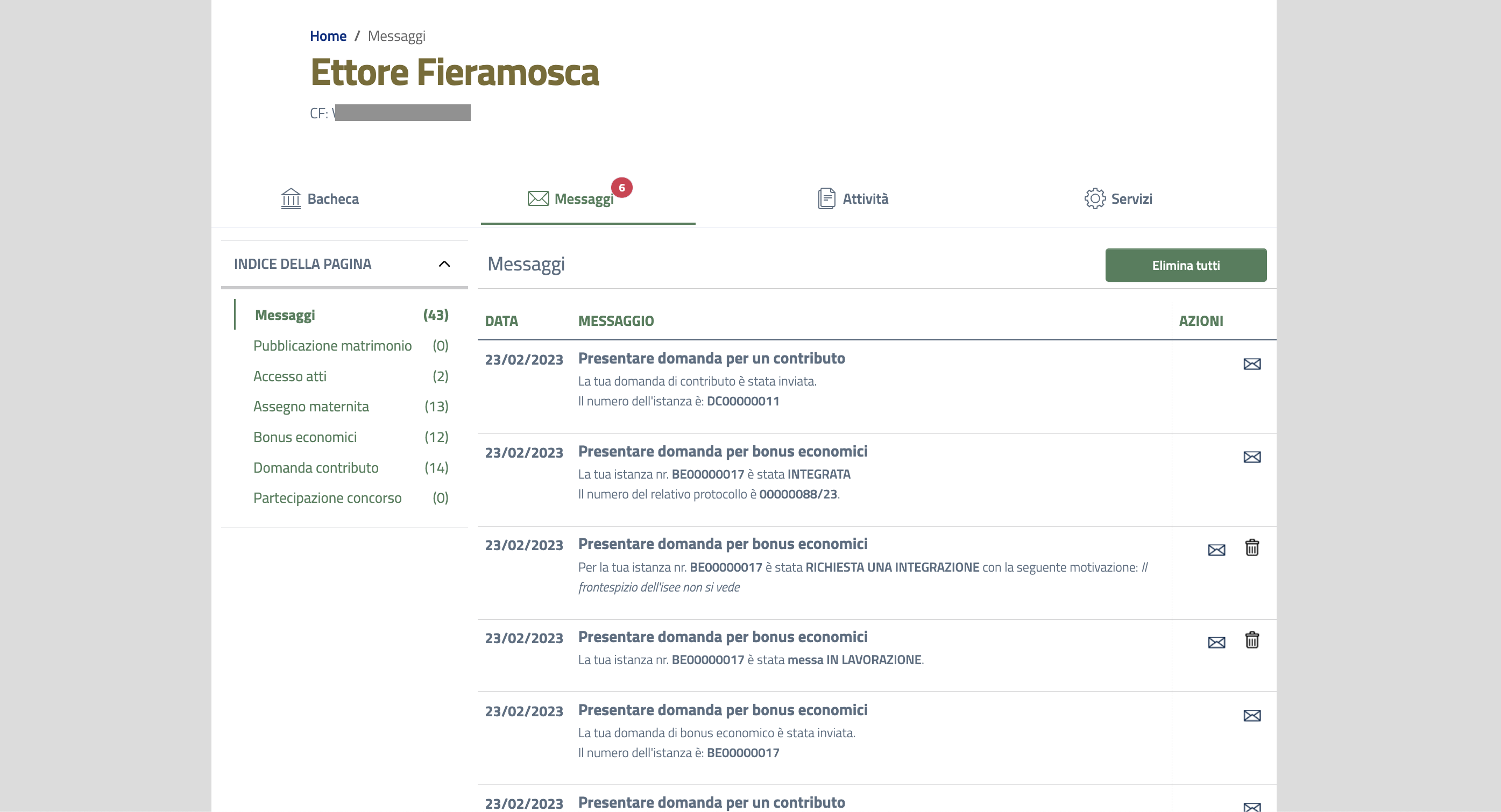The width and height of the screenshot is (1501, 812).
Task: Click envelope icon for bonus economico inviata message
Action: click(1251, 716)
